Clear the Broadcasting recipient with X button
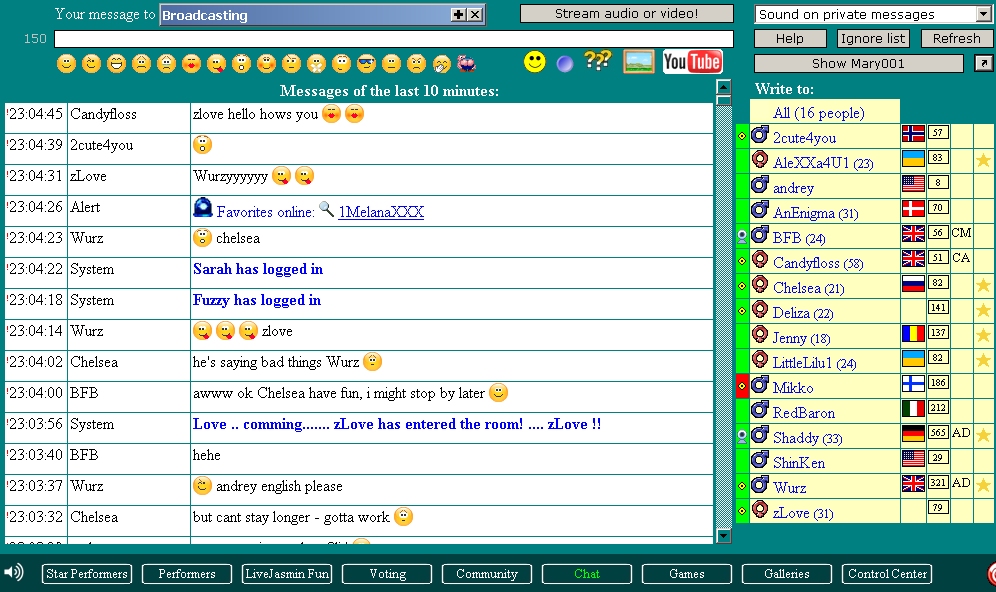The height and width of the screenshot is (592, 996). click(x=475, y=15)
